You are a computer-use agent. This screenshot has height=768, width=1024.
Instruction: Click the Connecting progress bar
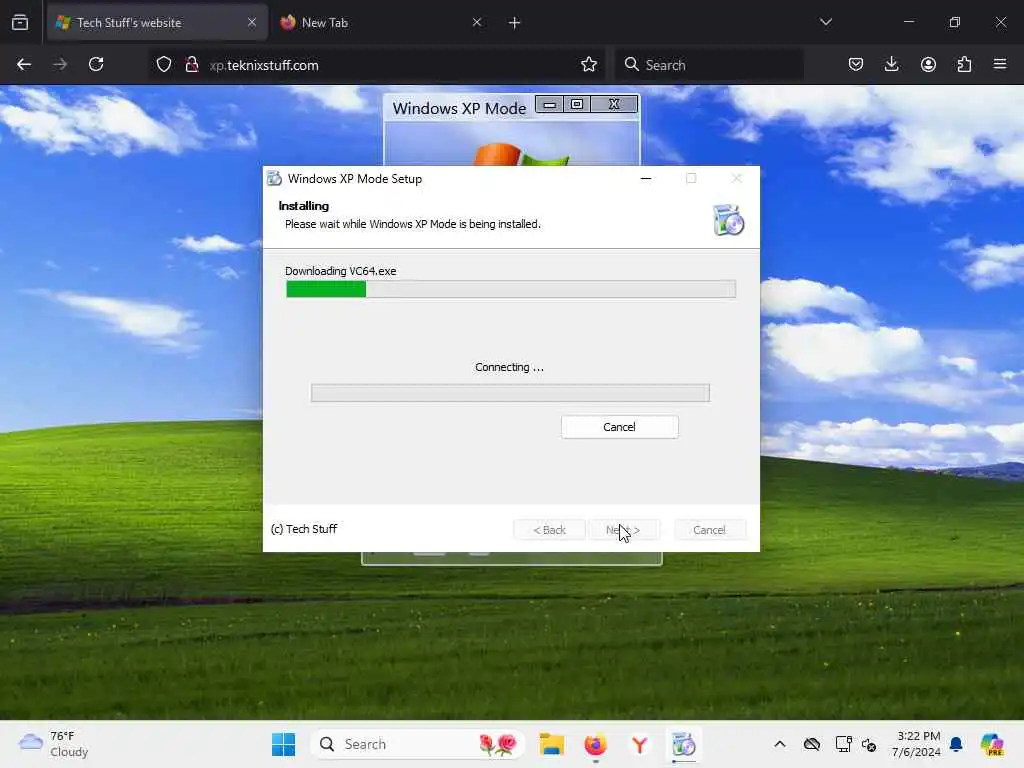[x=510, y=393]
